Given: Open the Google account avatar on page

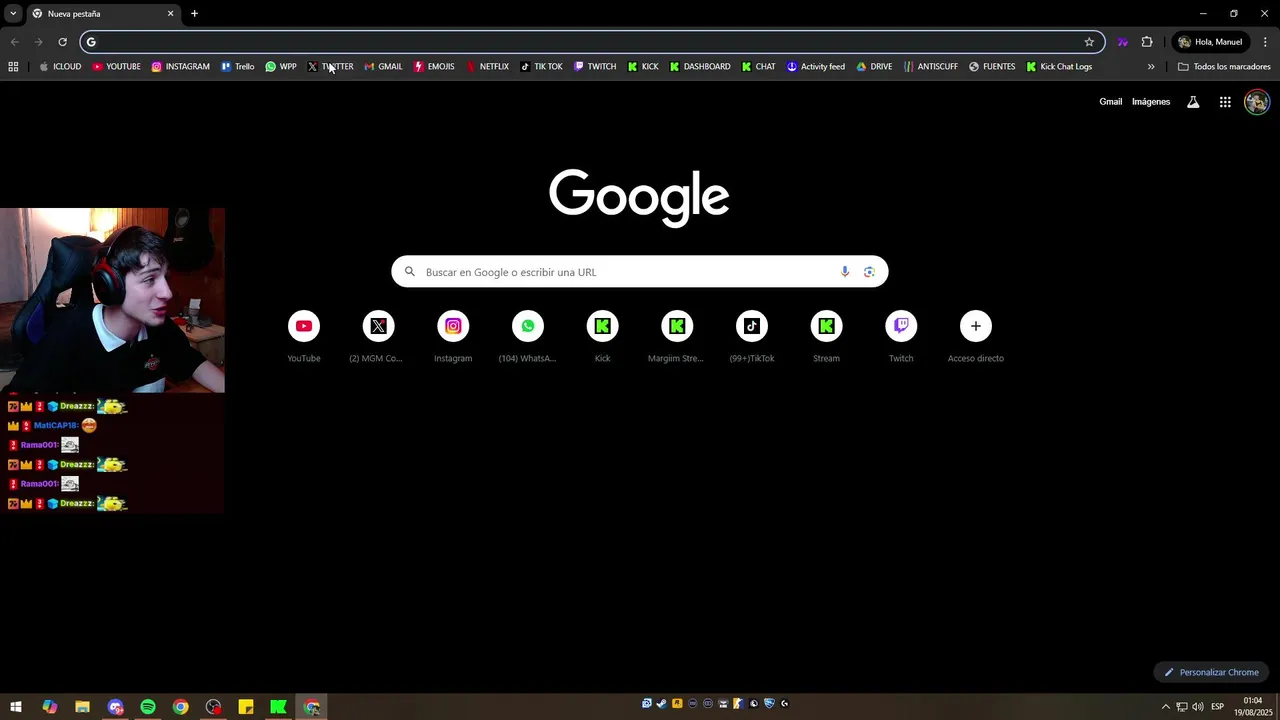Looking at the screenshot, I should pyautogui.click(x=1257, y=102).
